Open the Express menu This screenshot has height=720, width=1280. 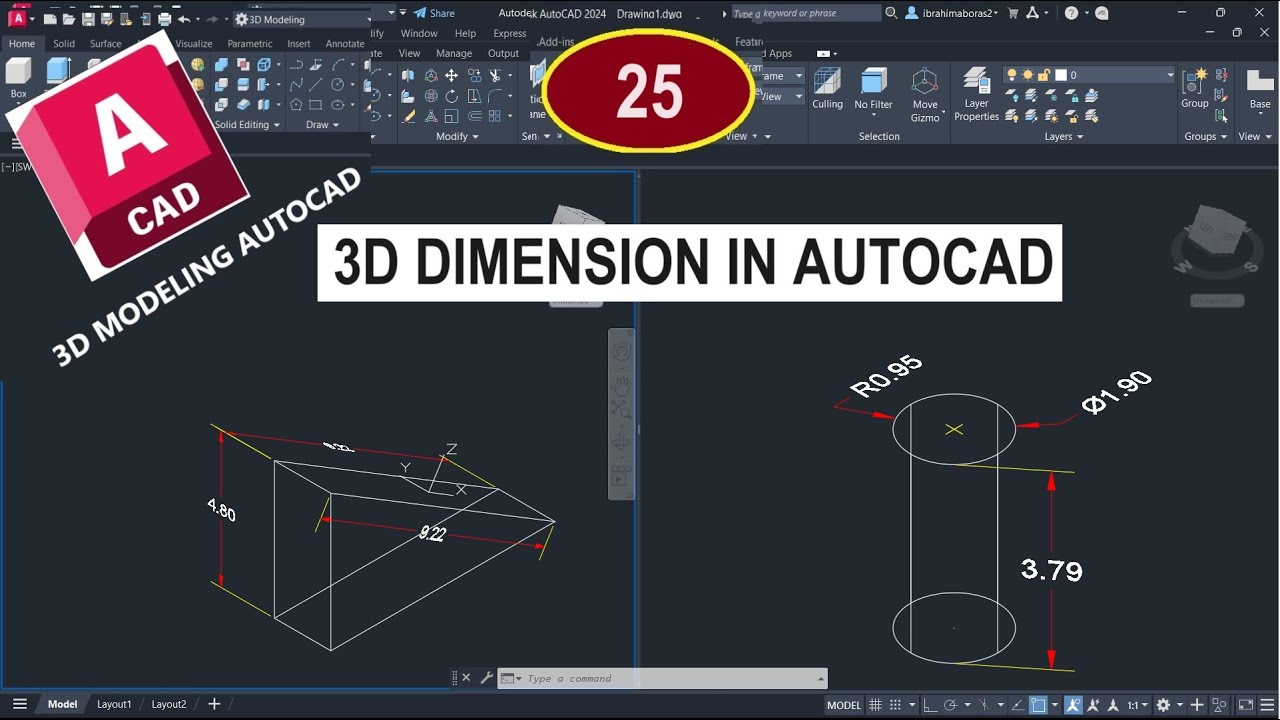click(509, 33)
